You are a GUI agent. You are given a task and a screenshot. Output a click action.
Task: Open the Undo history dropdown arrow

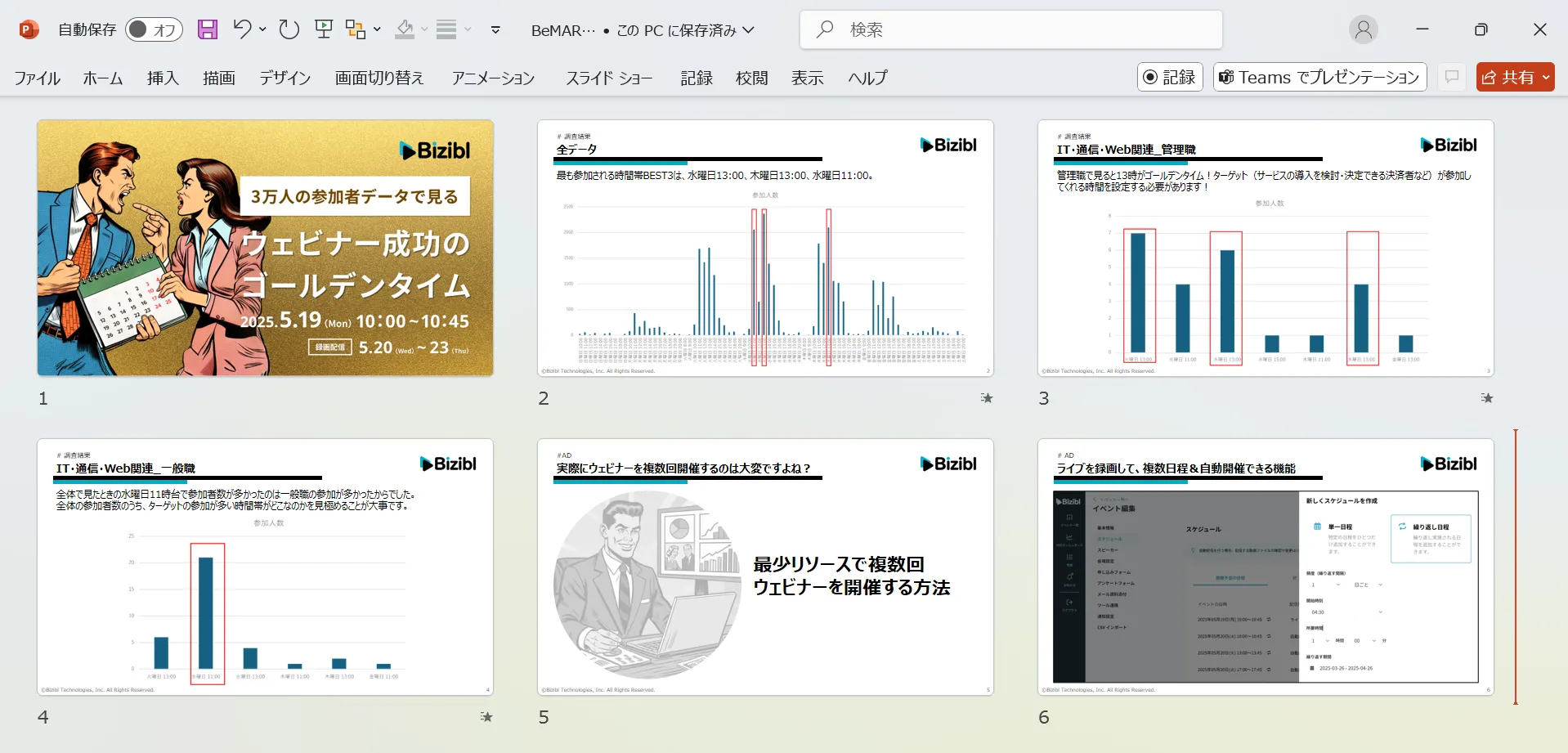(x=262, y=29)
